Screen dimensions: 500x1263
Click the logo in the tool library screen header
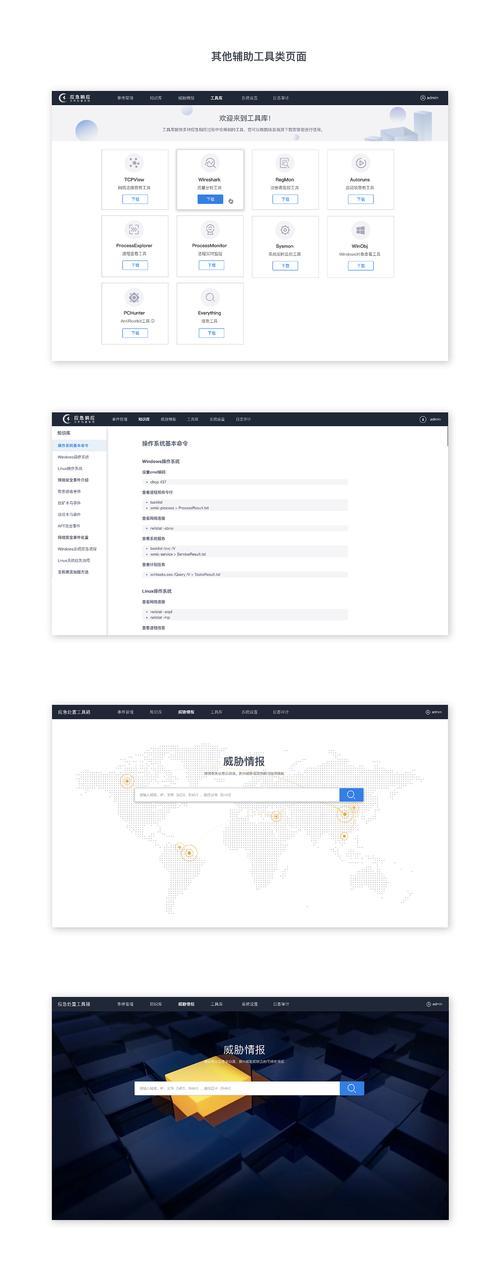[75, 98]
